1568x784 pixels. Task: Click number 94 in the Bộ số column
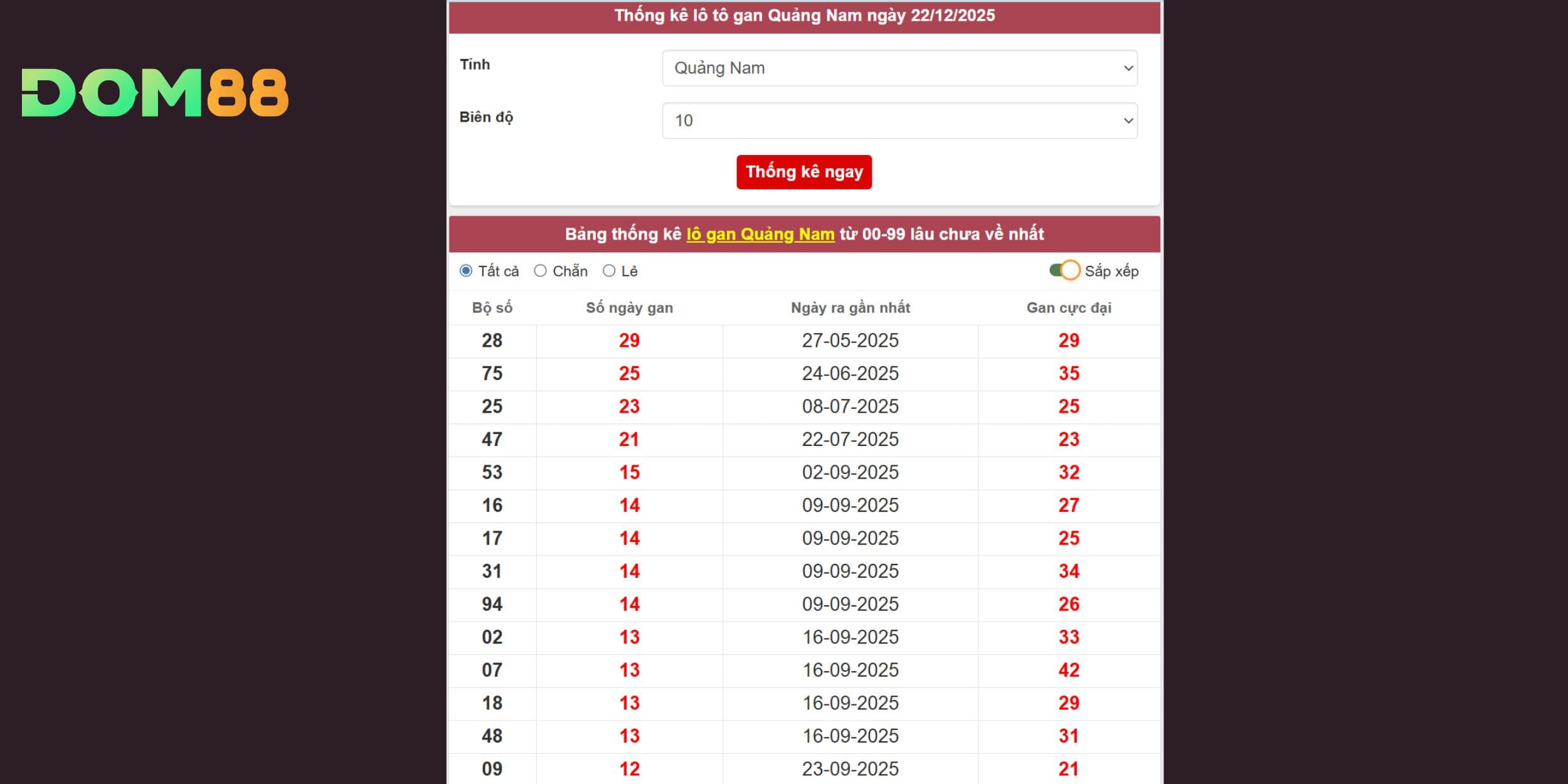(x=492, y=604)
